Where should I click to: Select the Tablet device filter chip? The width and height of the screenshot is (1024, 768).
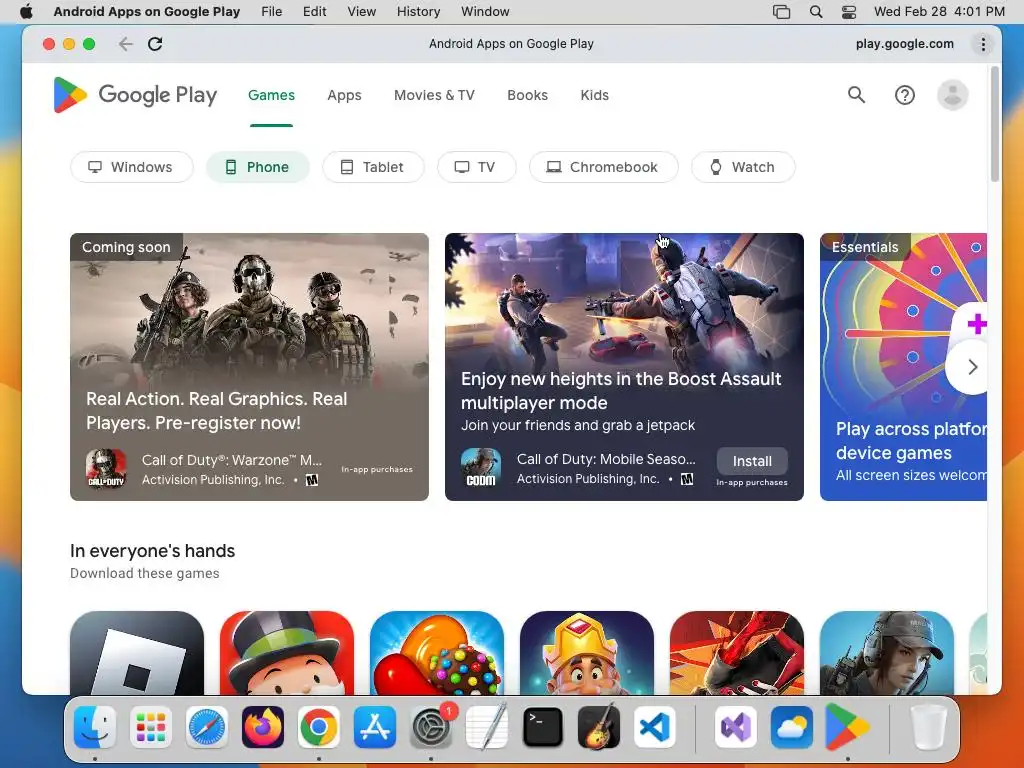pos(373,167)
